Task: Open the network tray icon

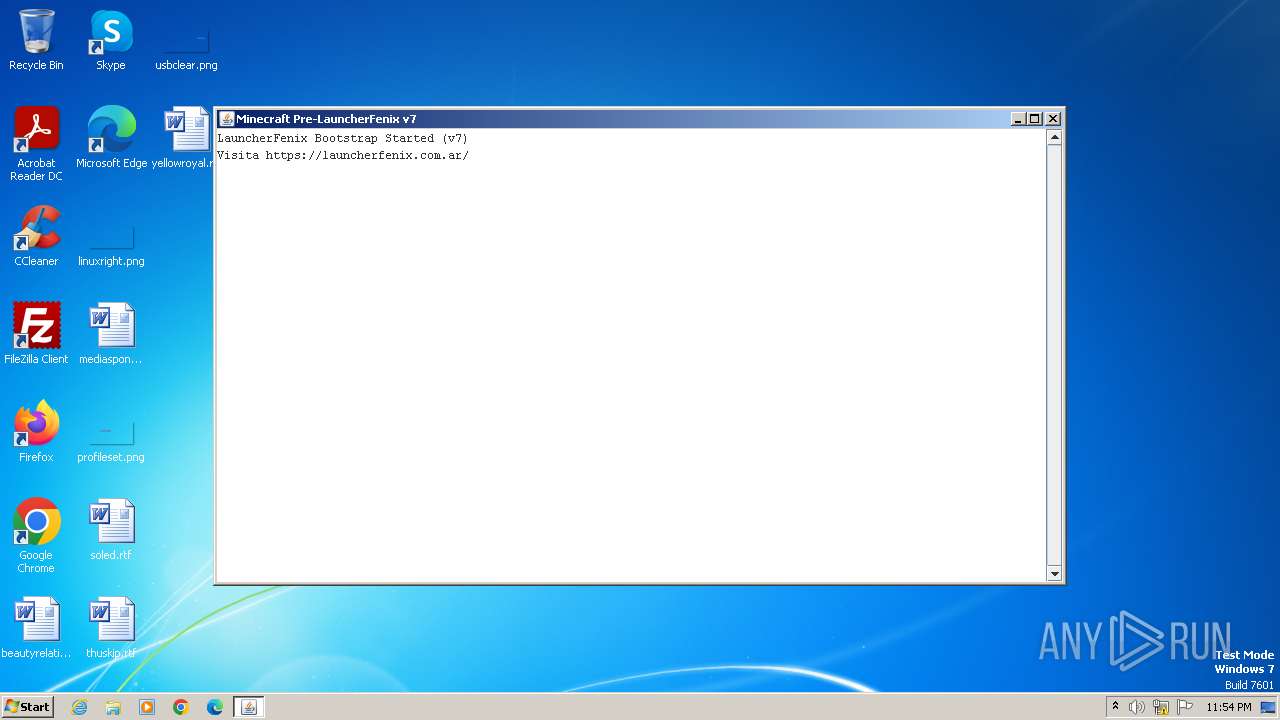Action: pos(1161,707)
